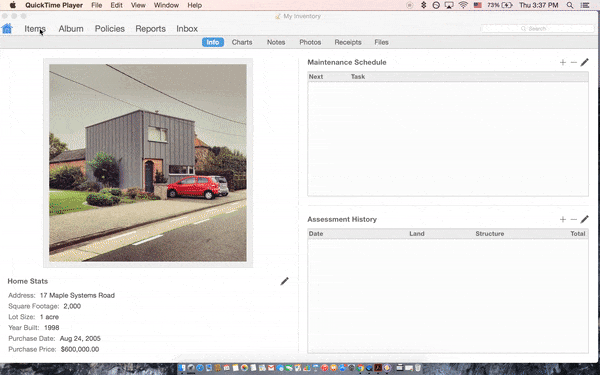Add a new maintenance schedule task
600x375 pixels.
pos(562,62)
